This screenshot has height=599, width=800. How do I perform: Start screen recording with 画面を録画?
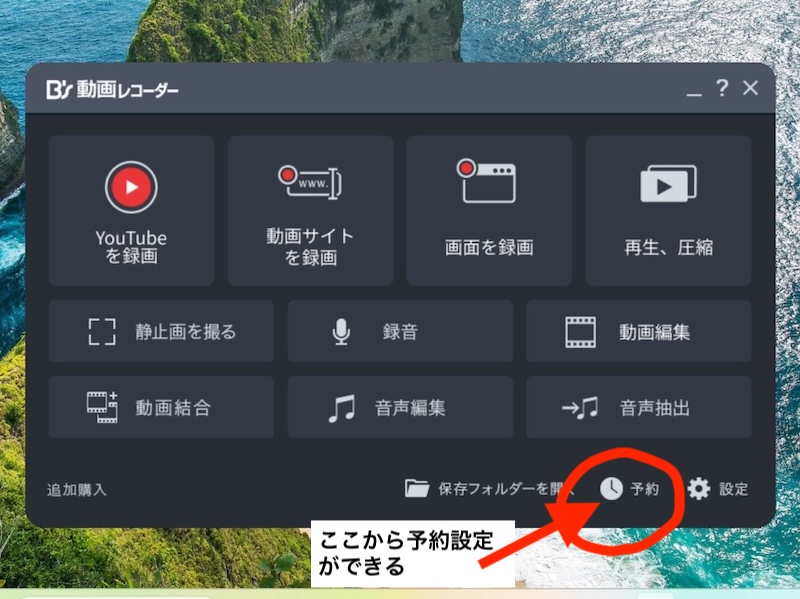(x=488, y=210)
